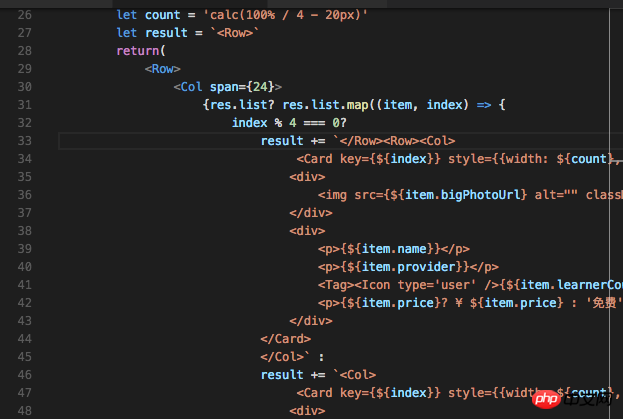Click the 'span={24}' attribute of Col
The width and height of the screenshot is (623, 419).
click(246, 87)
